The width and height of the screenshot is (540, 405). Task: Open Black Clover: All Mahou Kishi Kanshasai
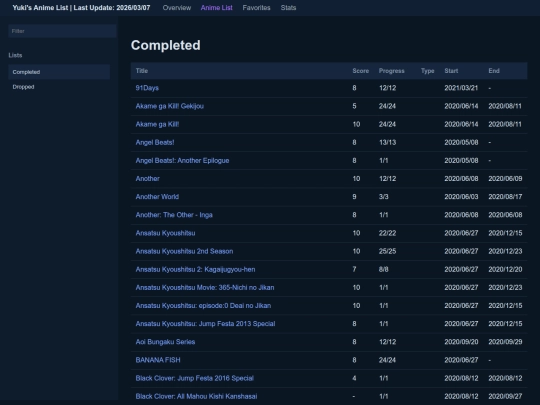click(x=196, y=396)
